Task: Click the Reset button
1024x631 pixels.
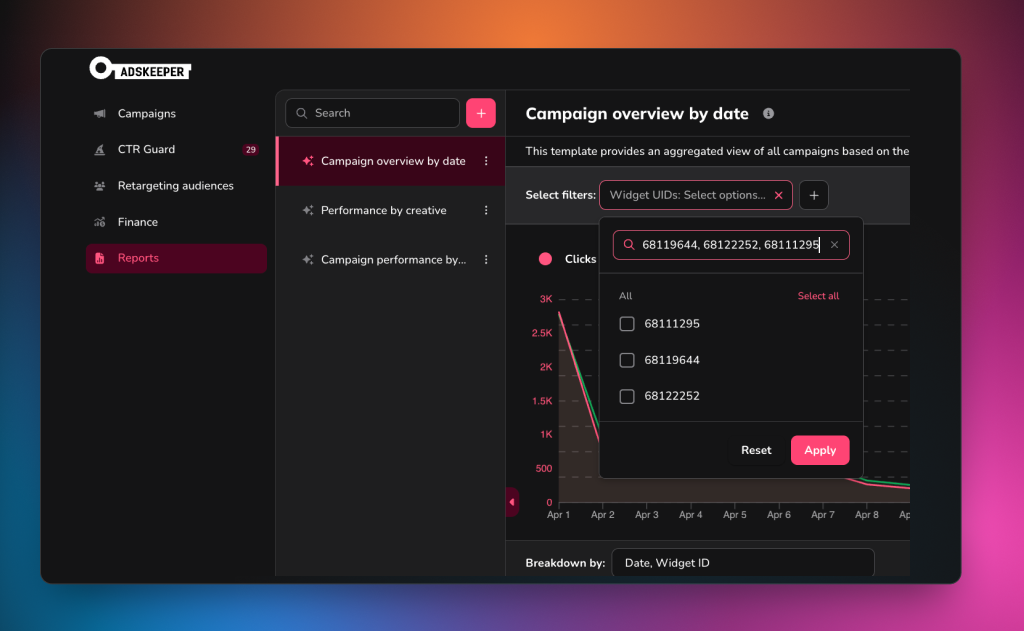Action: pos(756,450)
